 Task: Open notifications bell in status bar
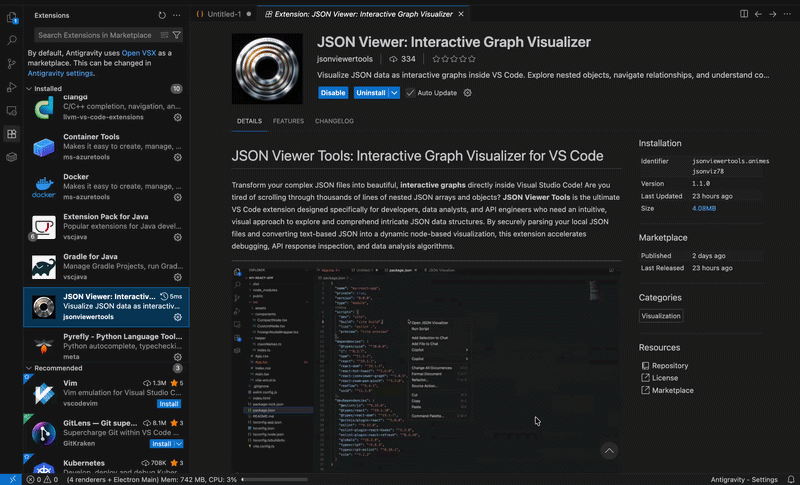click(791, 479)
